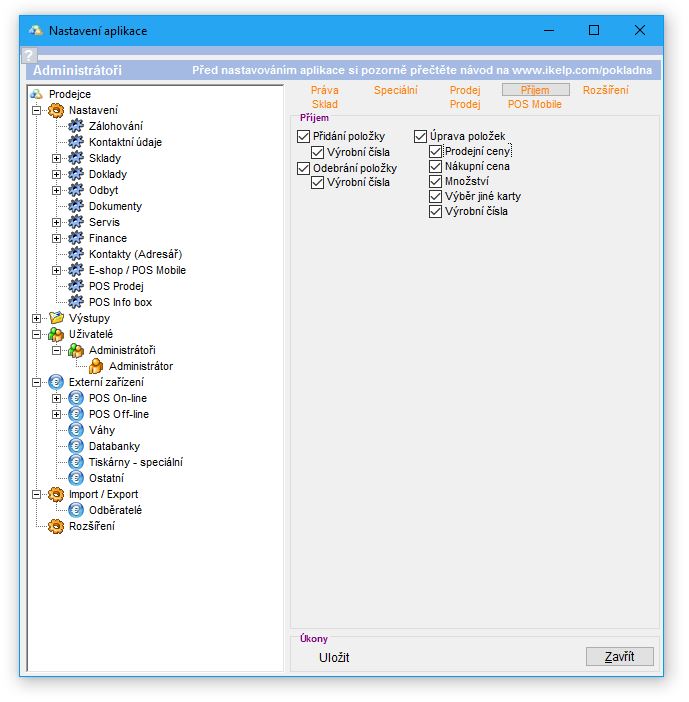Screen dimensions: 689x702
Task: Expand the Sklady tree node
Action: click(x=57, y=158)
